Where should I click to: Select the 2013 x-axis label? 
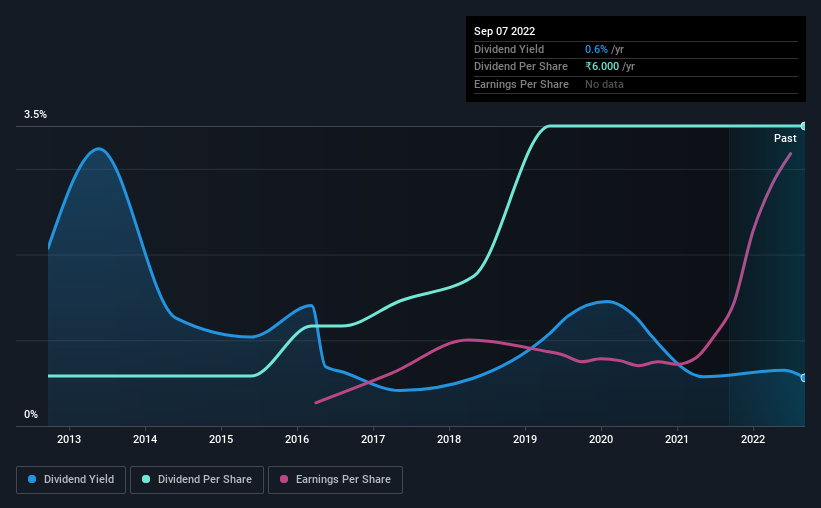click(x=69, y=439)
